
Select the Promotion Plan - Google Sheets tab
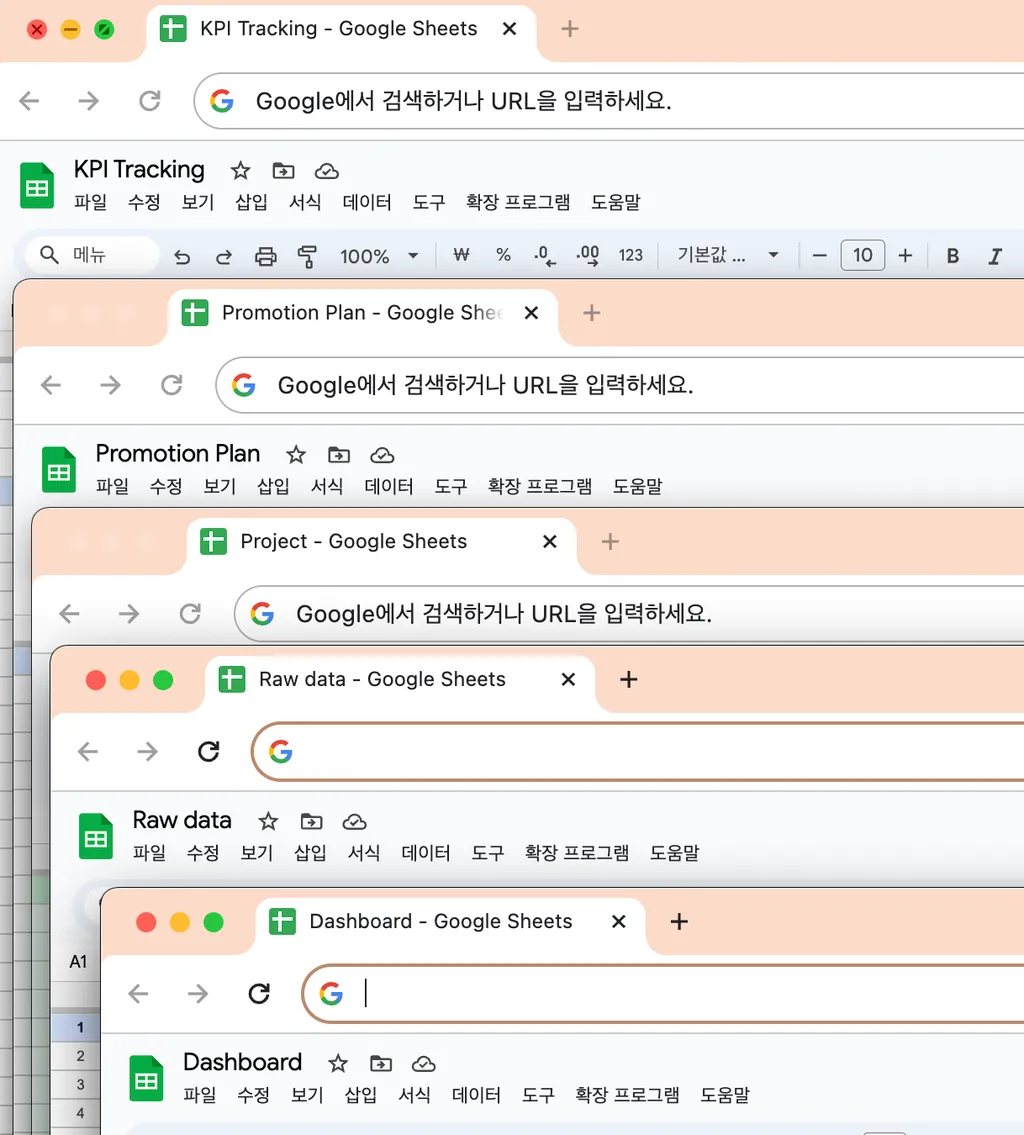pyautogui.click(x=362, y=313)
